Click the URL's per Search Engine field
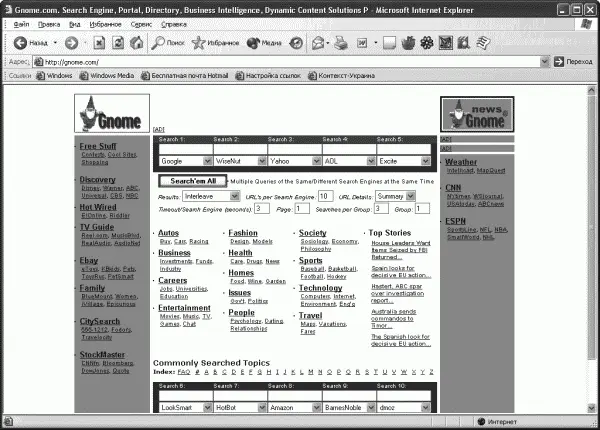The height and width of the screenshot is (430, 600). tap(325, 196)
